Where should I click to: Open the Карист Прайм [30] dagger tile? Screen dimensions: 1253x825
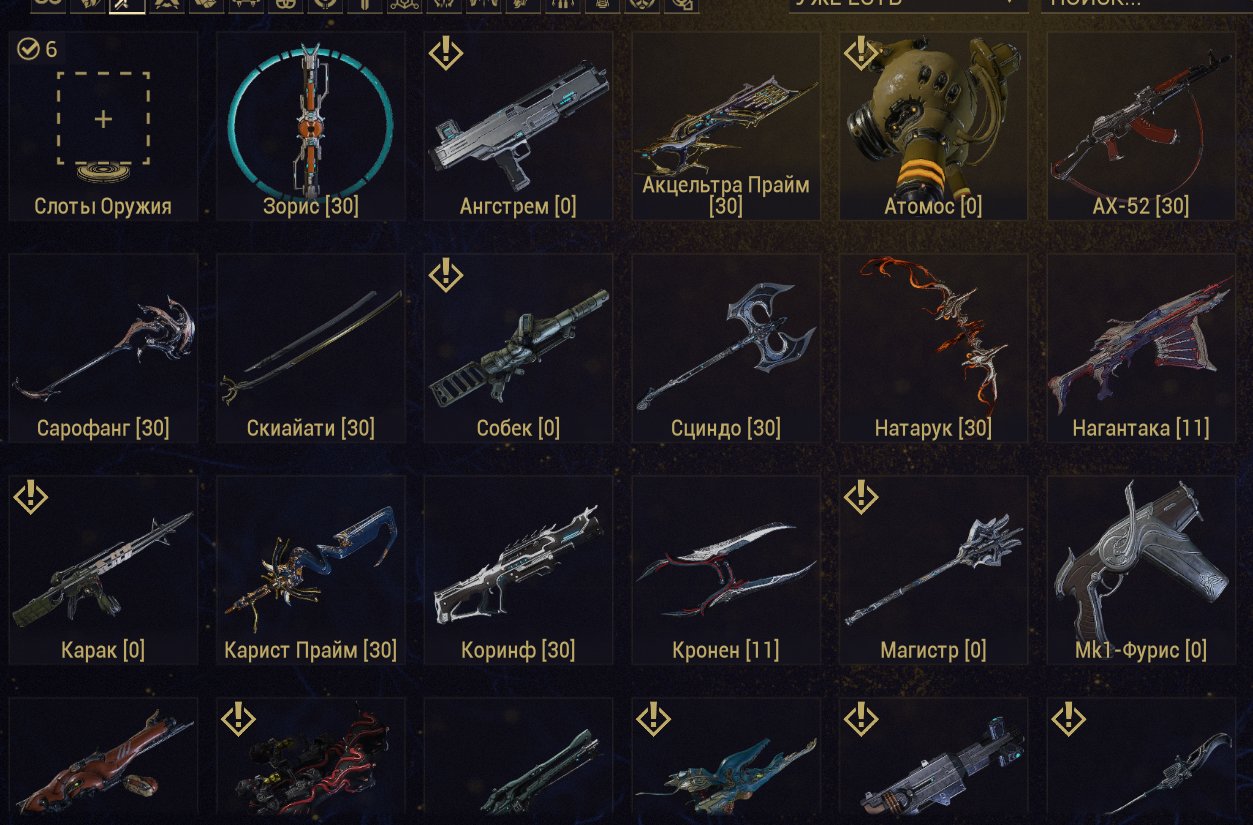(310, 570)
